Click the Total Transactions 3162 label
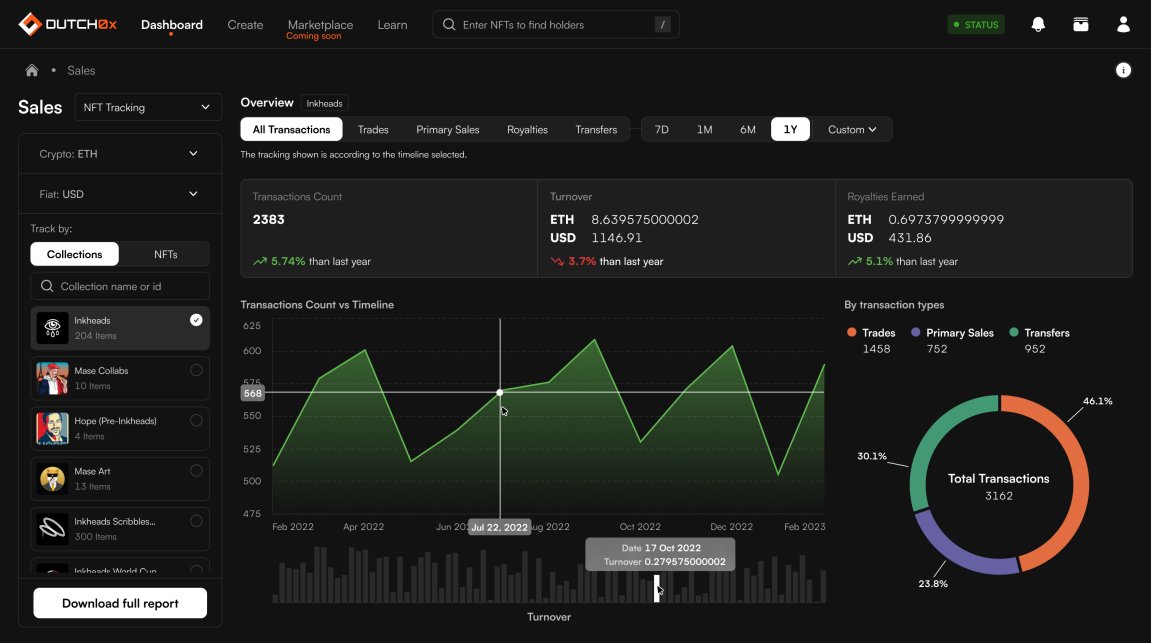 click(x=998, y=487)
